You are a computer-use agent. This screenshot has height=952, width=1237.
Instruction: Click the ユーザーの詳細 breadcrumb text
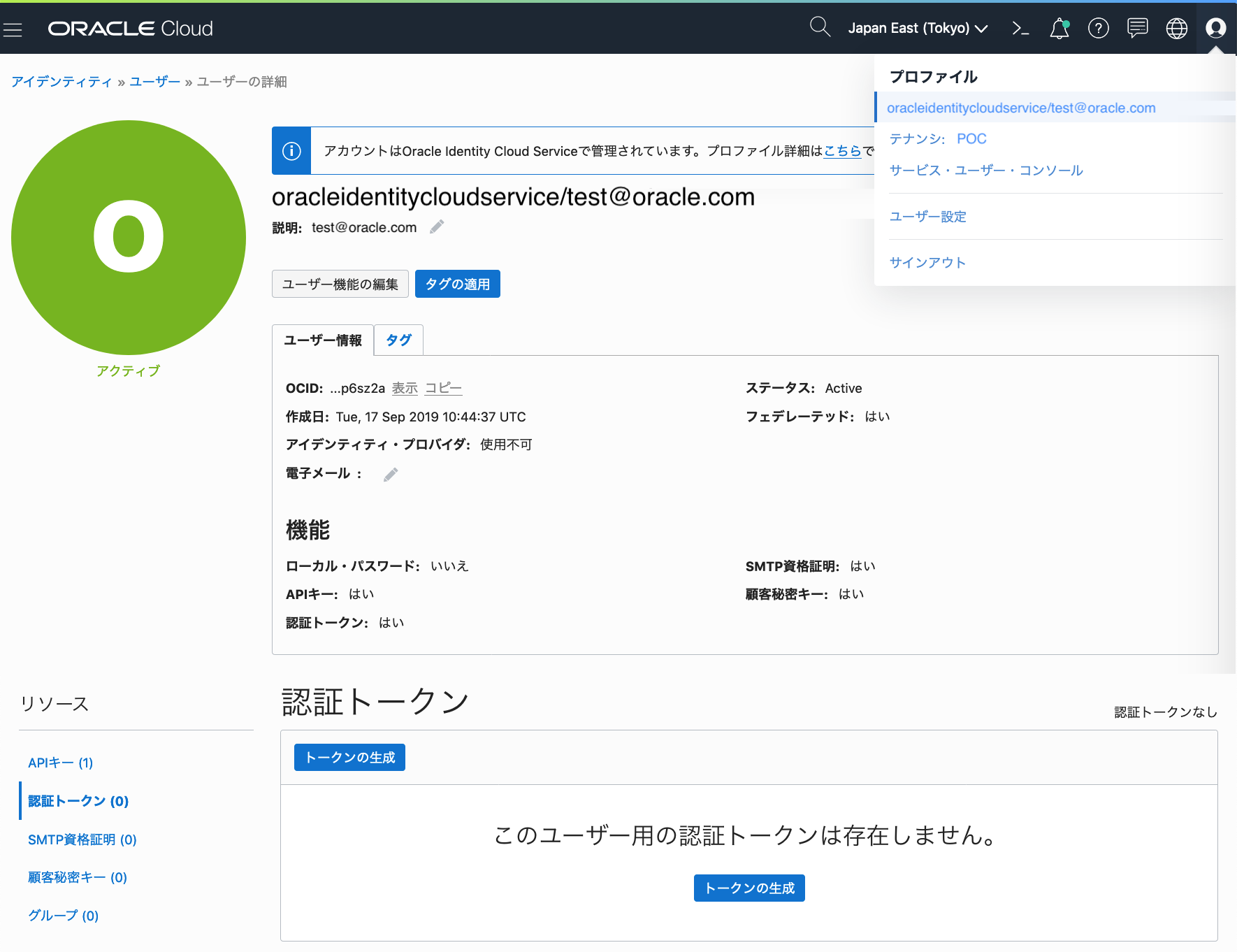coord(242,82)
